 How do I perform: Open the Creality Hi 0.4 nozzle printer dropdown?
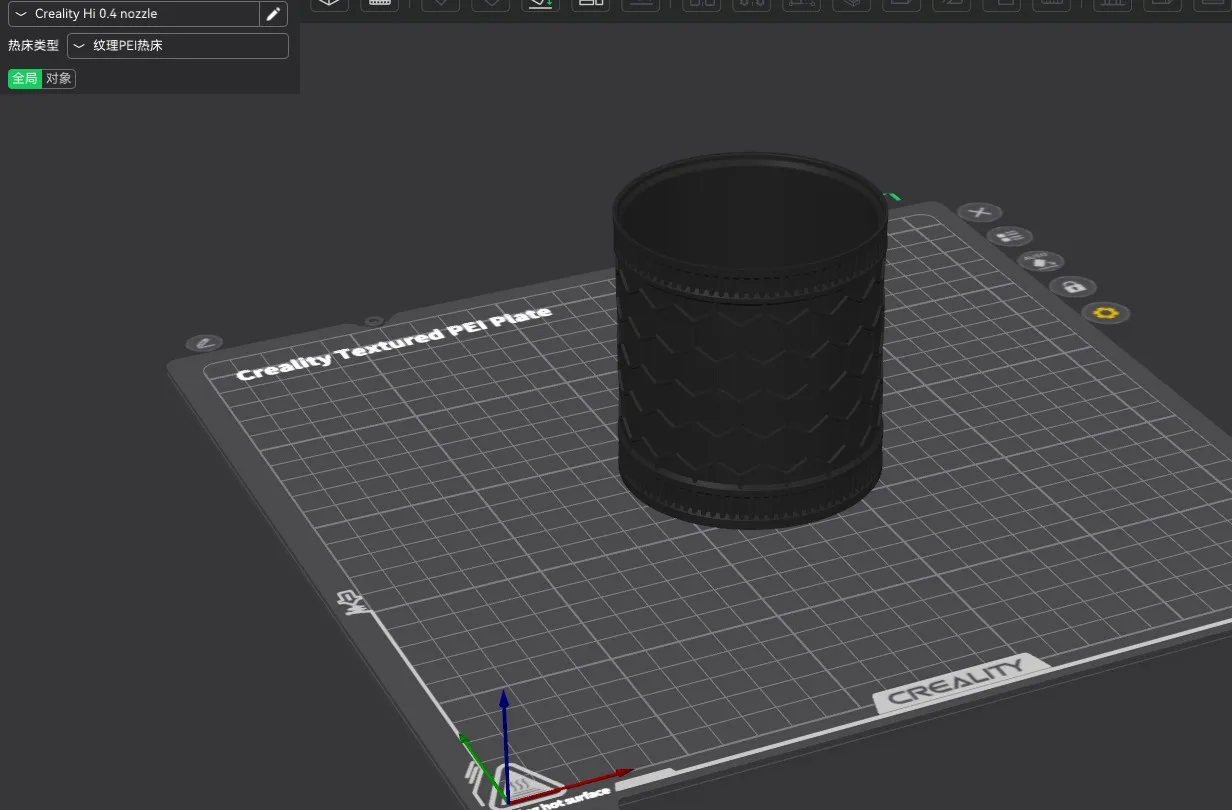click(134, 14)
